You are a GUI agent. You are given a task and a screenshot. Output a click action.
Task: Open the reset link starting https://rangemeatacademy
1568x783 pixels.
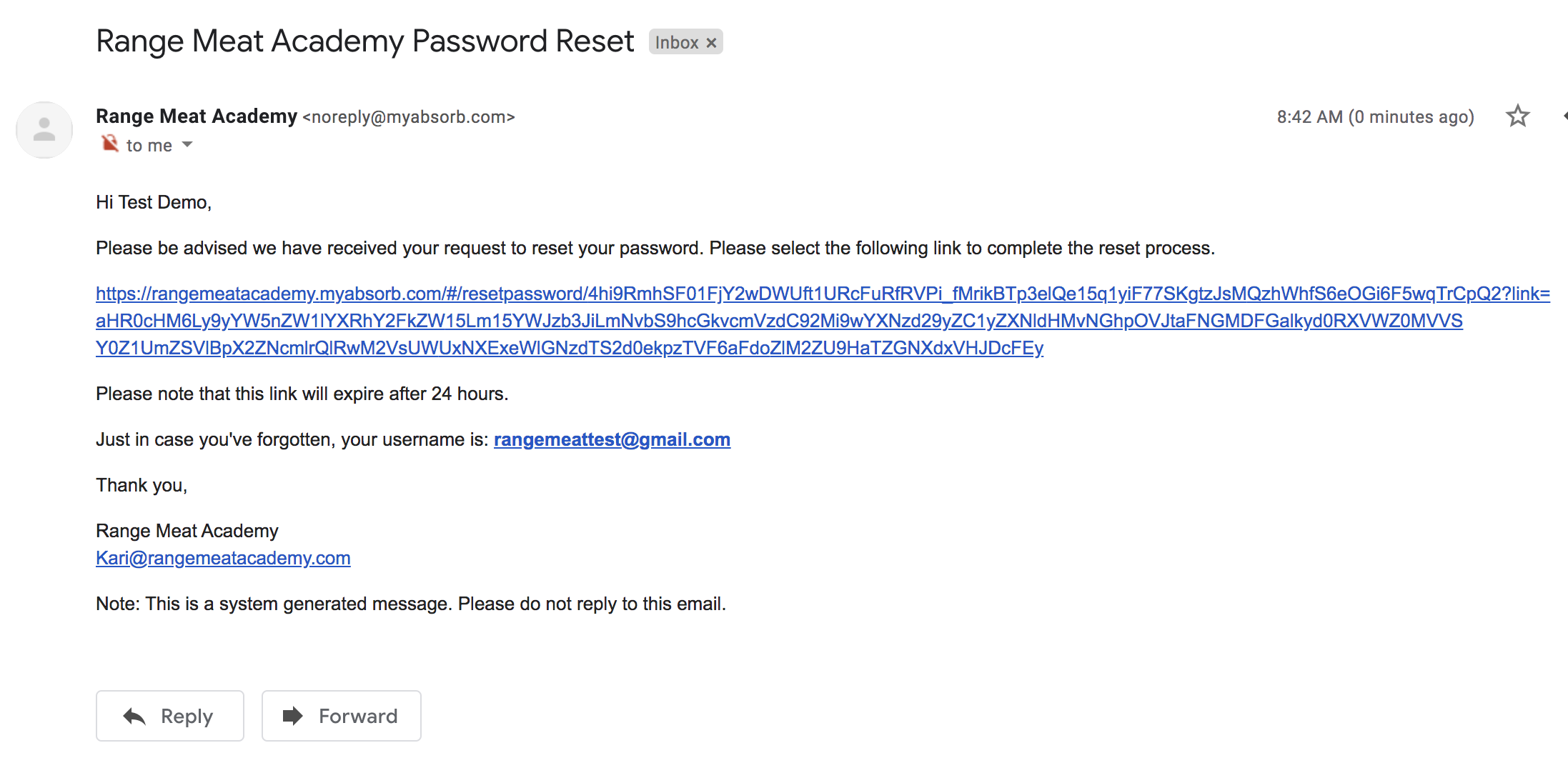(x=823, y=294)
